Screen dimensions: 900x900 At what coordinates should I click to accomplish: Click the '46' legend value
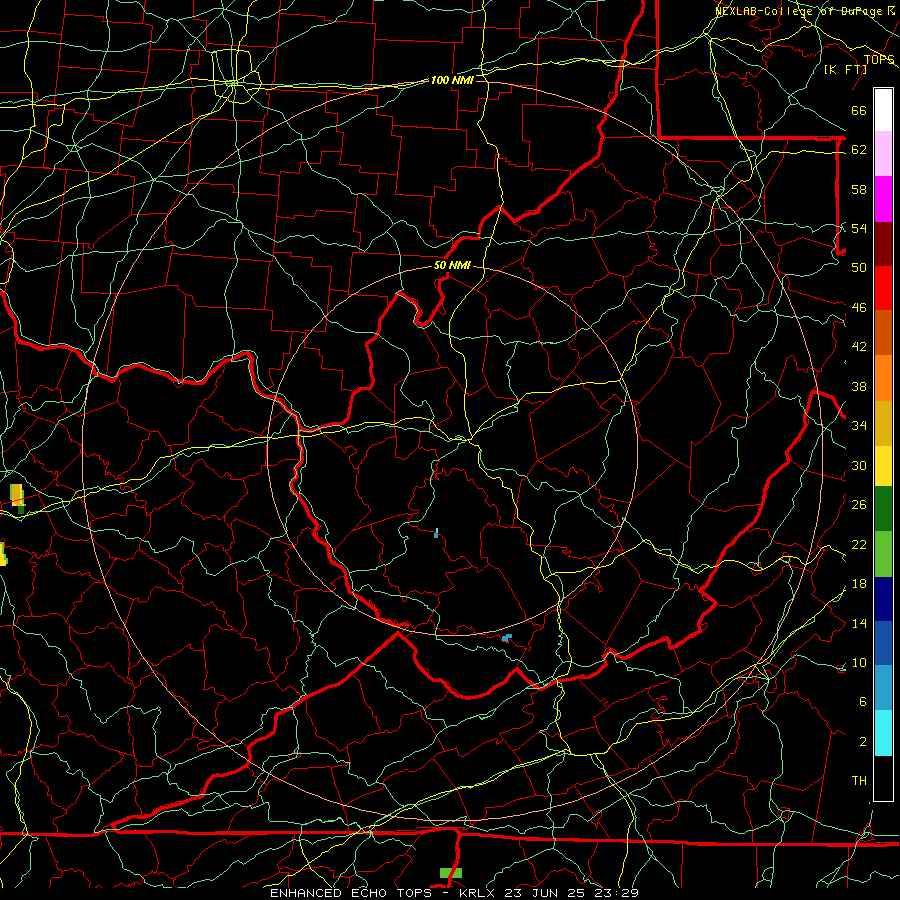point(859,308)
